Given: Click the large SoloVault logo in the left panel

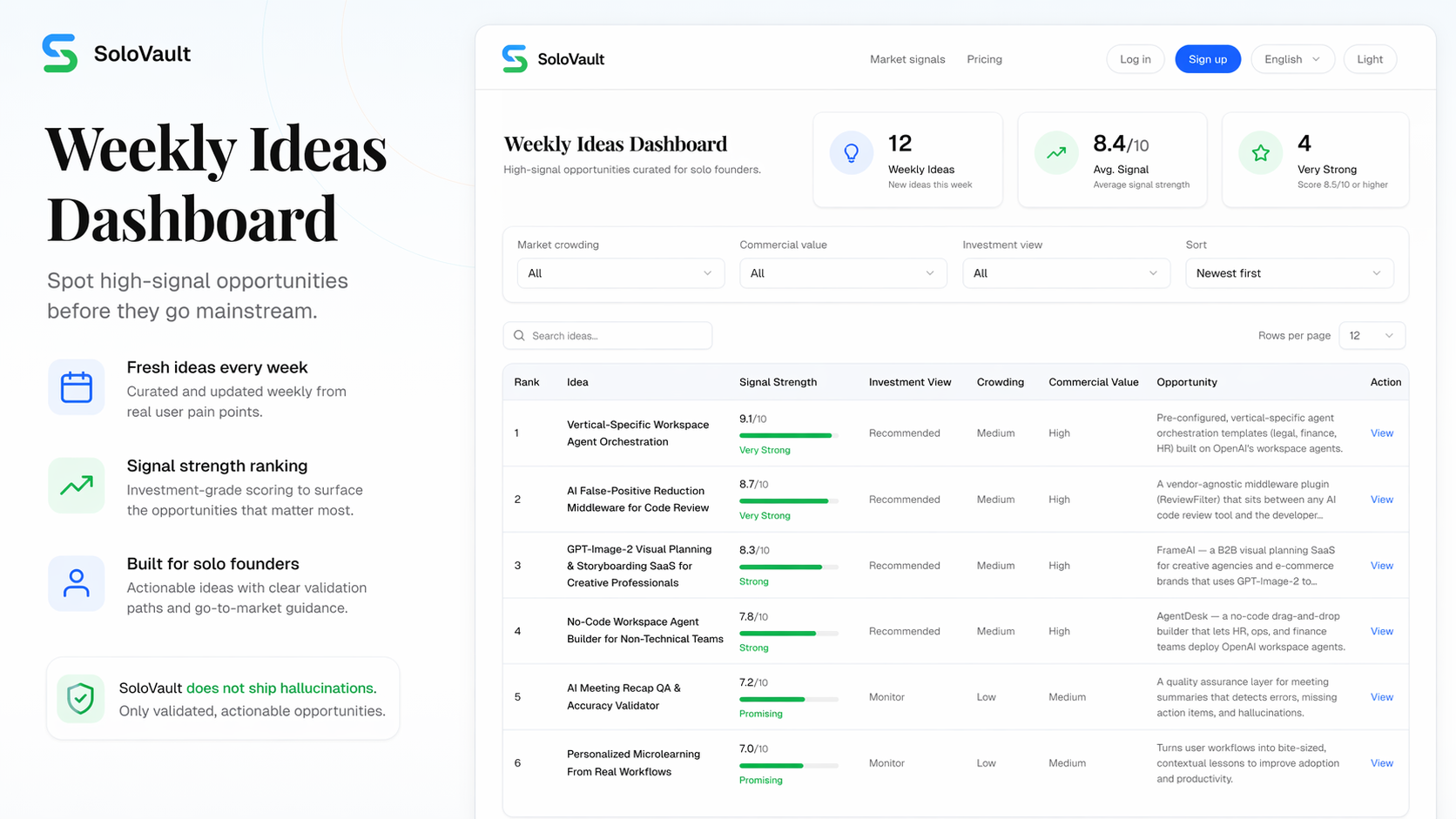Looking at the screenshot, I should tap(116, 53).
